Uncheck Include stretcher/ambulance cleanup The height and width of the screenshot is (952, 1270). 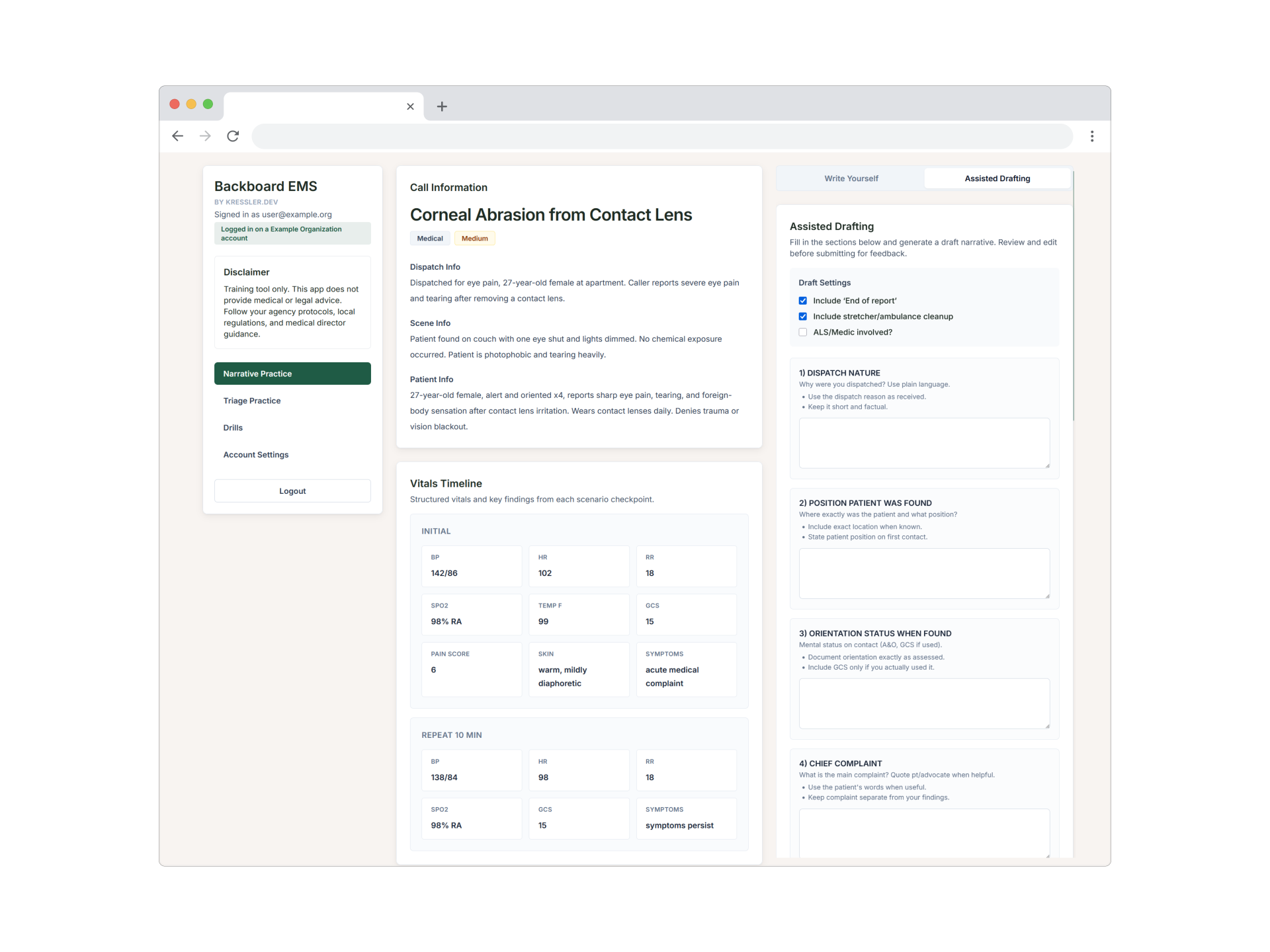pyautogui.click(x=802, y=317)
